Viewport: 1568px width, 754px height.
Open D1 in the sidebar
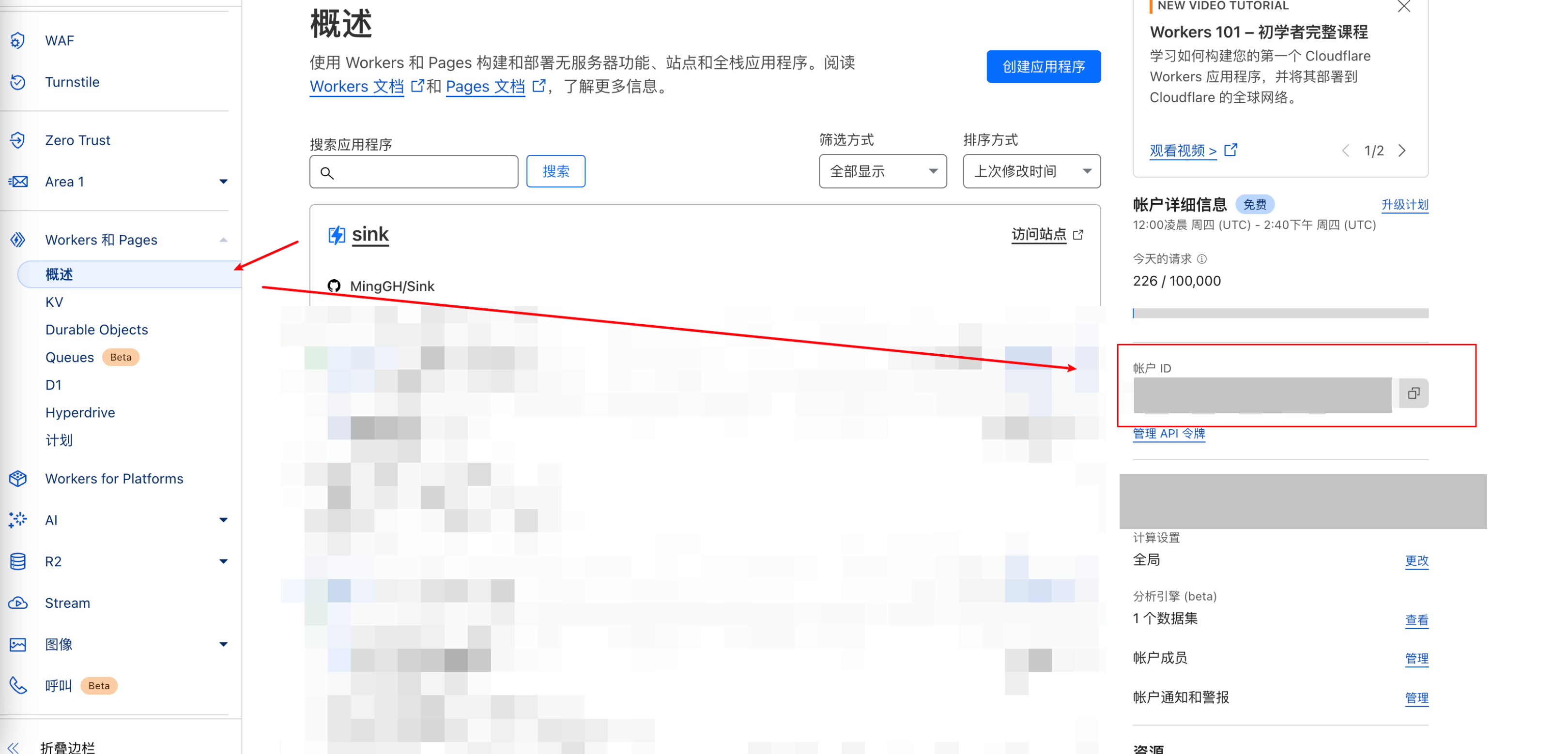coord(54,385)
